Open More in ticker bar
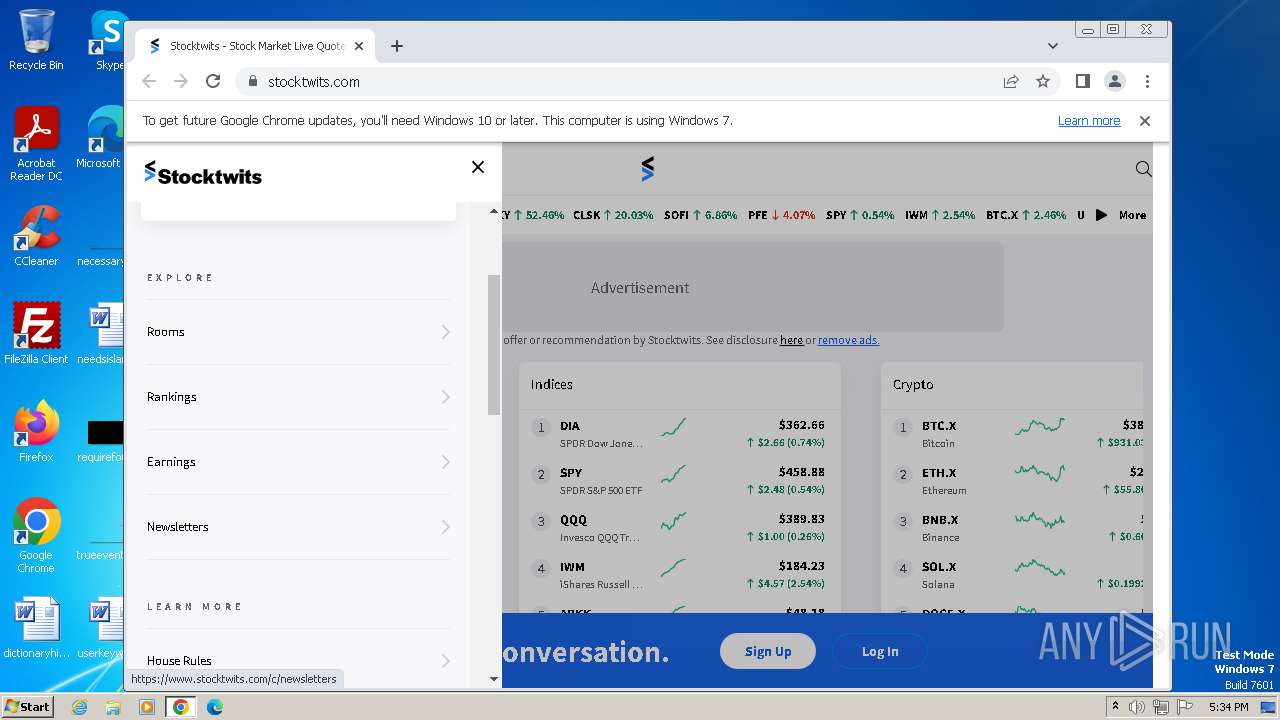1280x720 pixels. pyautogui.click(x=1132, y=215)
